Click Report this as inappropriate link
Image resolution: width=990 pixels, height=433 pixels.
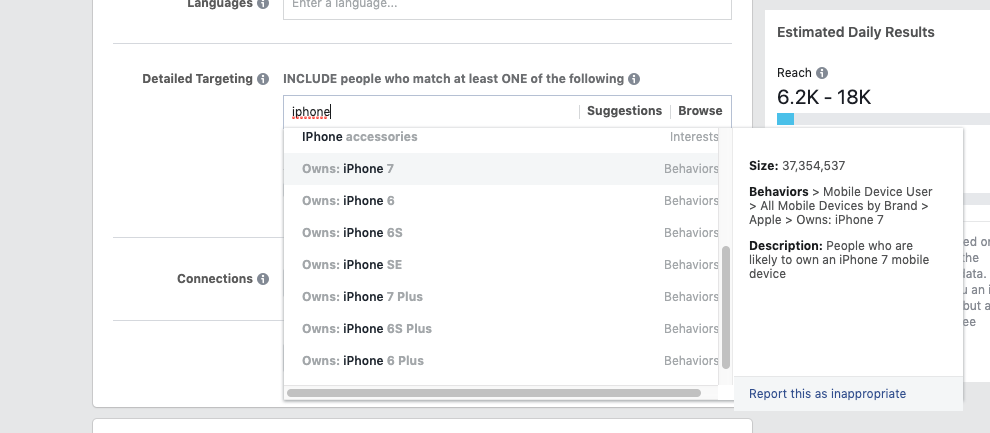827,394
